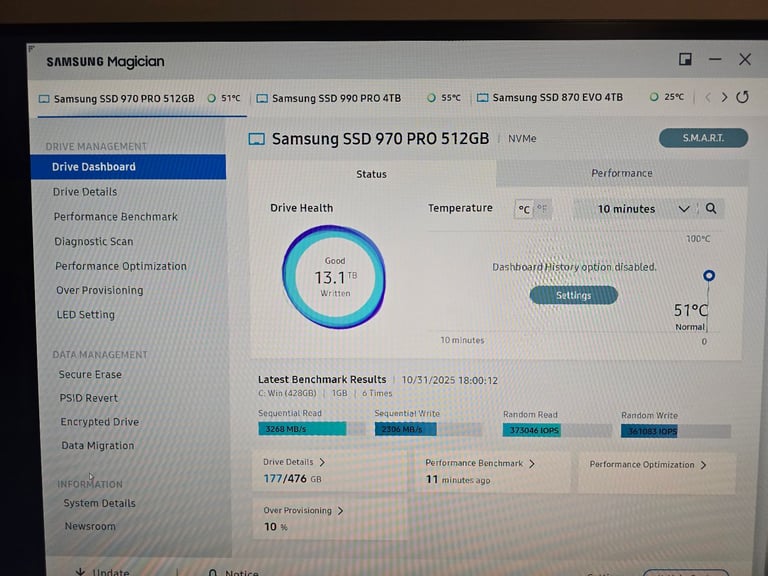
Task: Click the Notice link at bottom
Action: (x=241, y=573)
